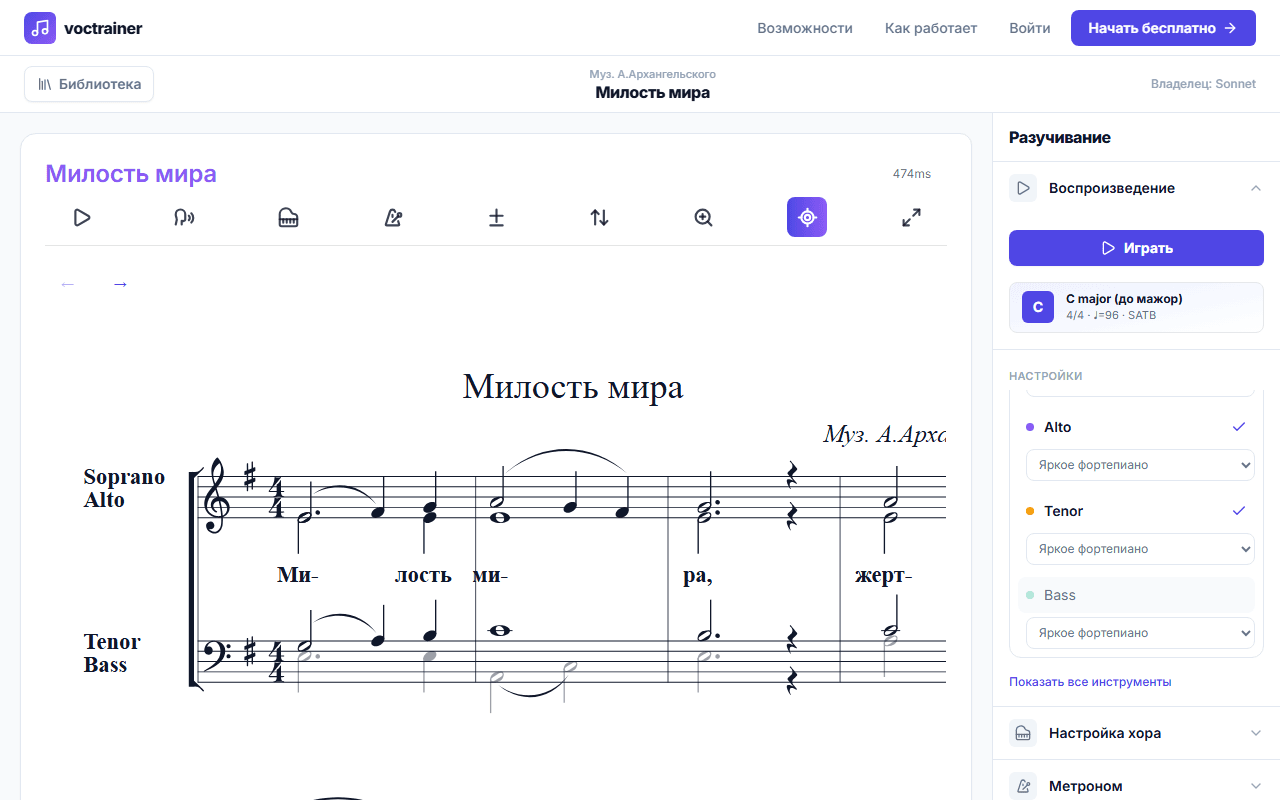
Task: Click the purple Милость мира heading
Action: 131,174
